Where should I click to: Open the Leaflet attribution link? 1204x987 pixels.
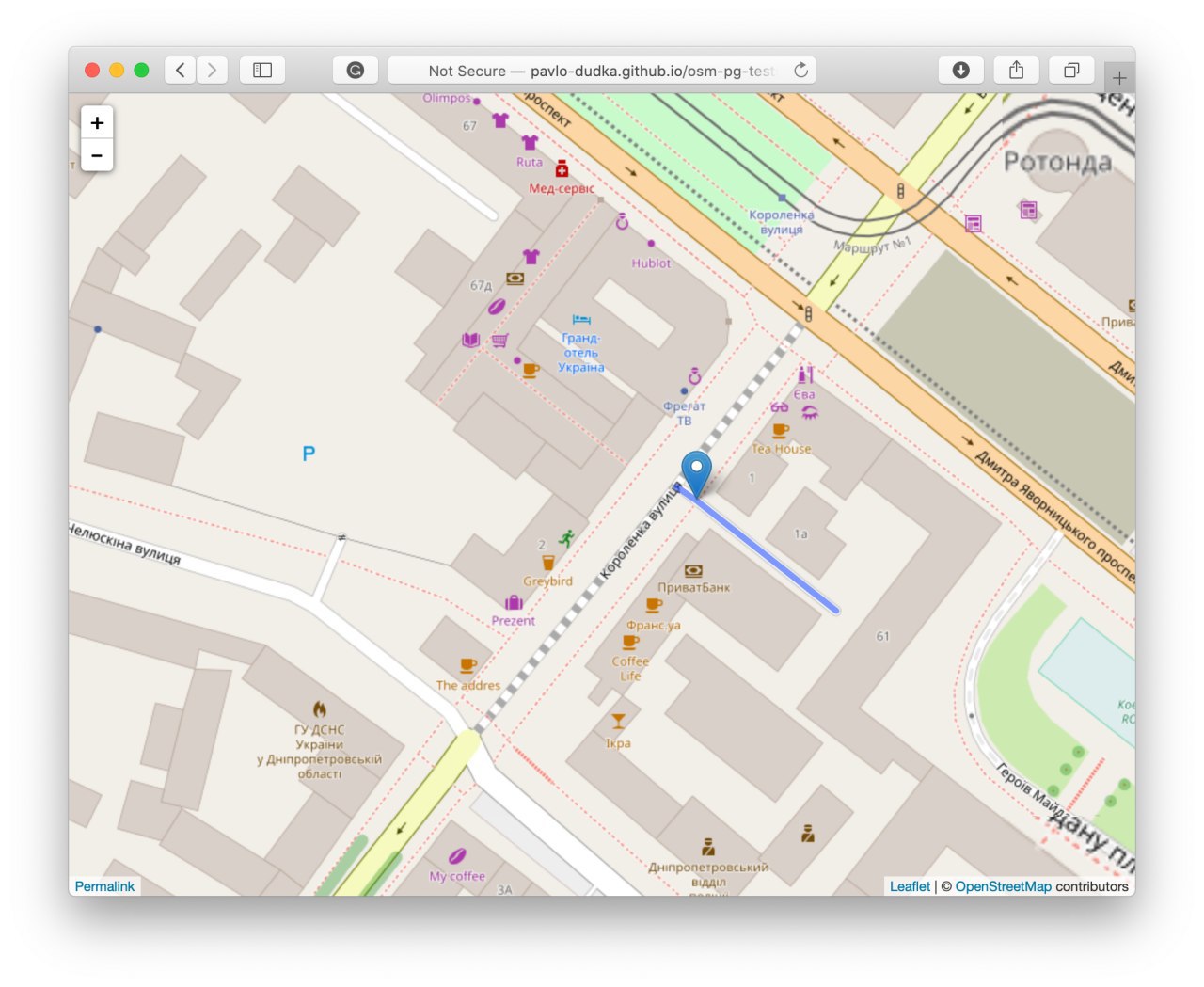pyautogui.click(x=910, y=886)
